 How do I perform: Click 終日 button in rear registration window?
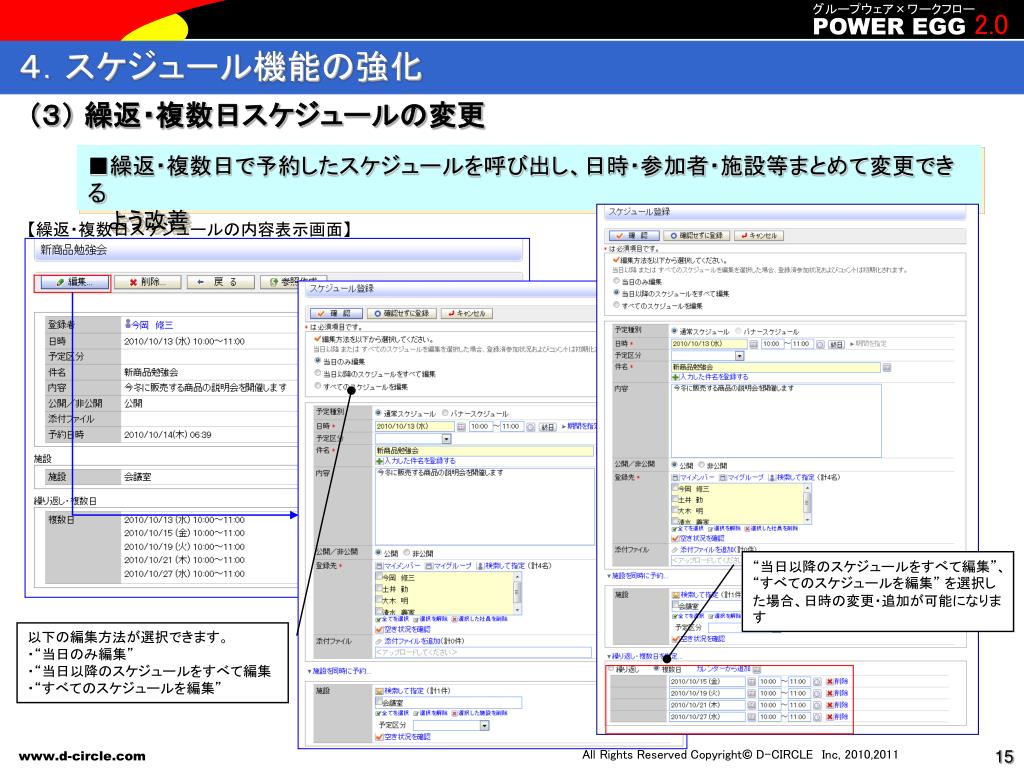547,426
